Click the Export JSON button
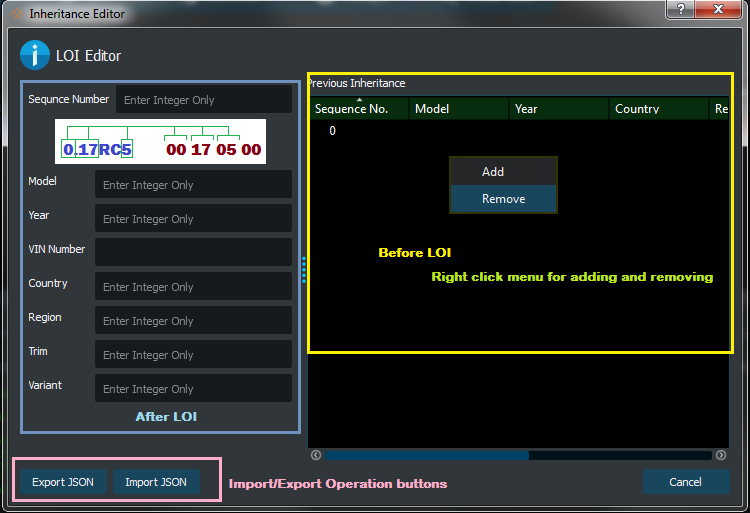 pos(63,481)
